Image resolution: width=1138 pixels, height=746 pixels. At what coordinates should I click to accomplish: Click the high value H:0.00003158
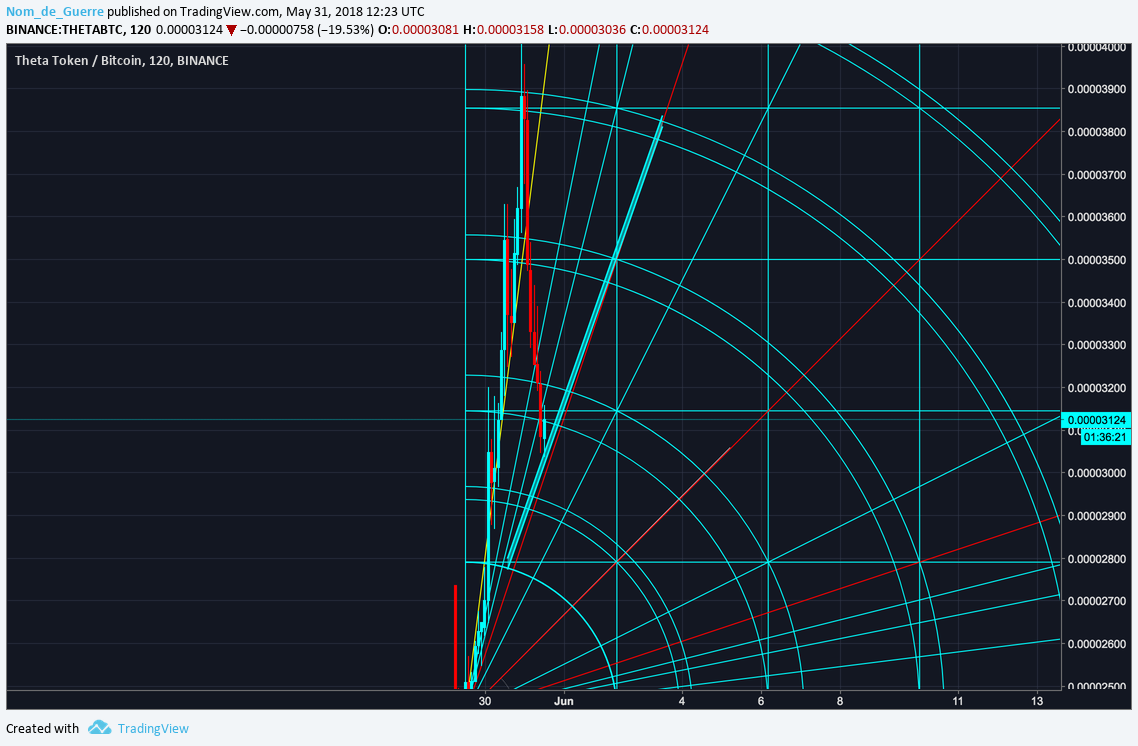[x=503, y=30]
